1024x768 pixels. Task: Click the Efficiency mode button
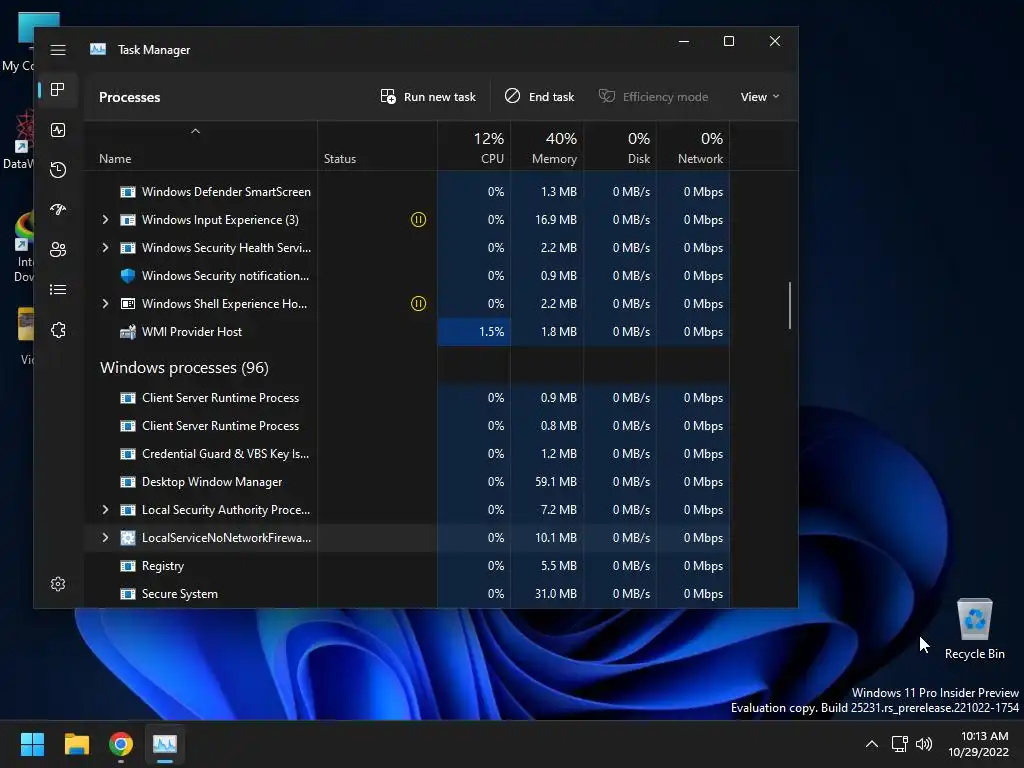653,97
